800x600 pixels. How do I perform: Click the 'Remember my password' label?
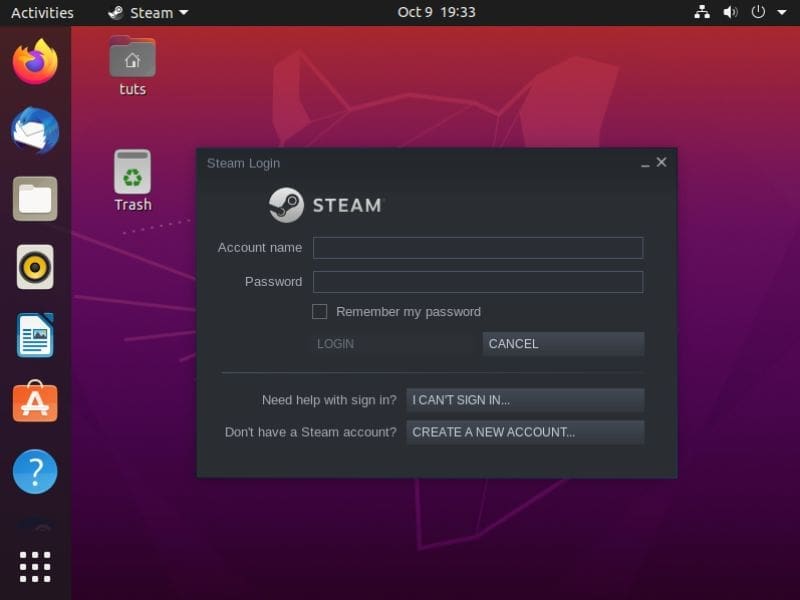(408, 312)
